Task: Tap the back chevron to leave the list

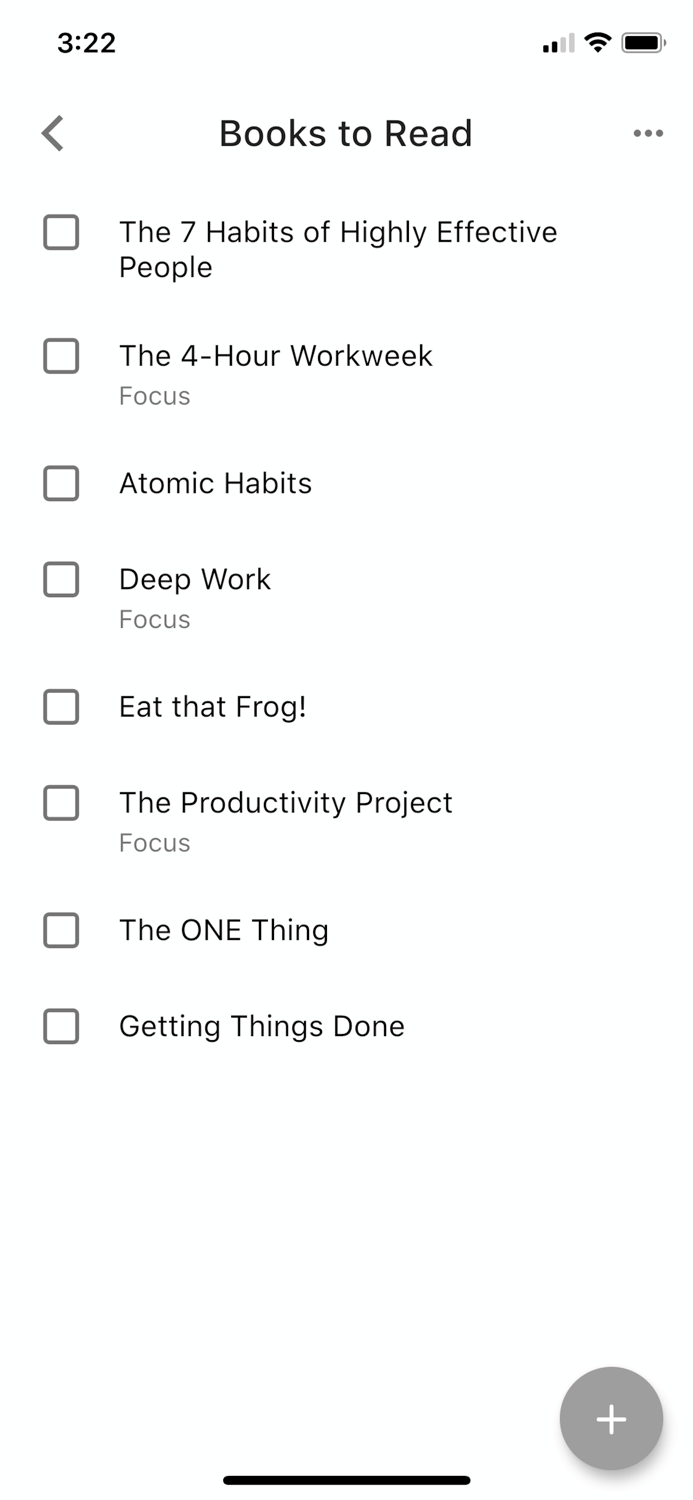Action: pyautogui.click(x=52, y=133)
